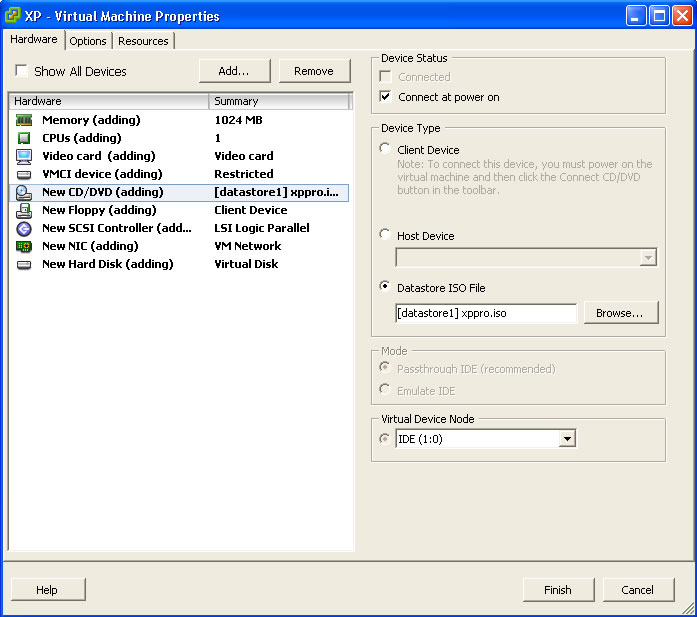
Task: Select the VMCI device (adding) row
Action: [x=179, y=174]
